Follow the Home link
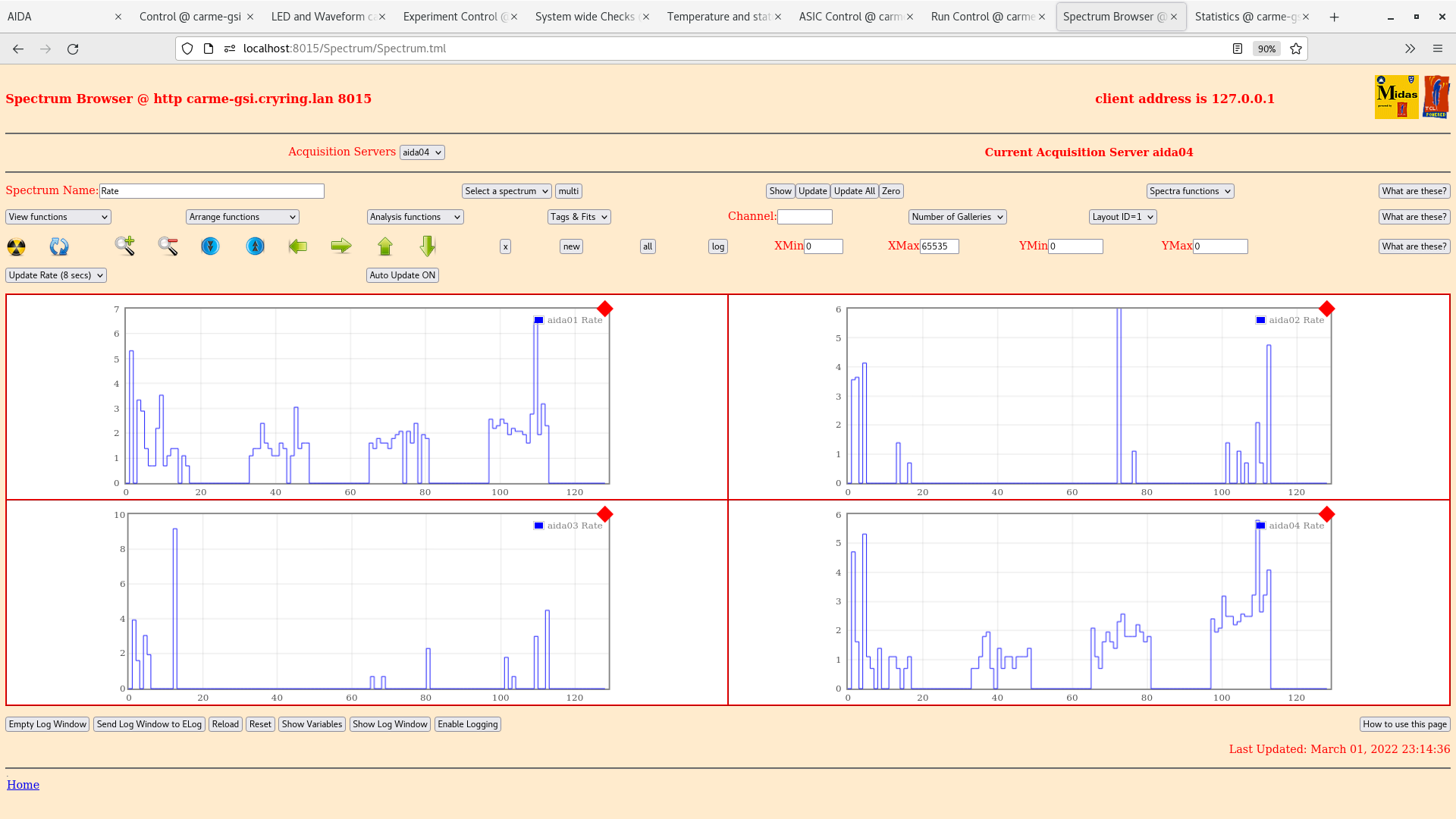Image resolution: width=1456 pixels, height=819 pixels. point(23,785)
